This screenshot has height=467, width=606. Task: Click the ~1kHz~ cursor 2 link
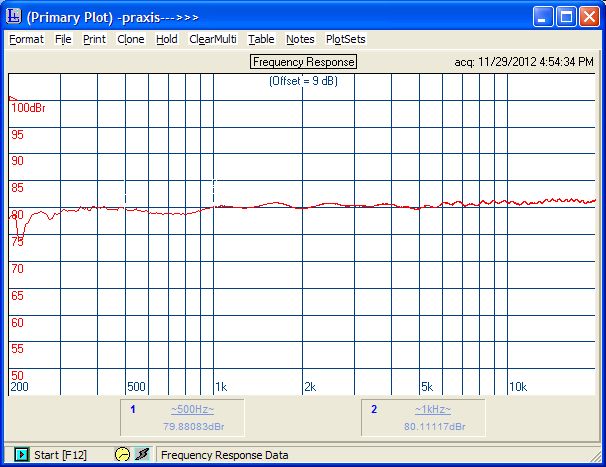(435, 410)
